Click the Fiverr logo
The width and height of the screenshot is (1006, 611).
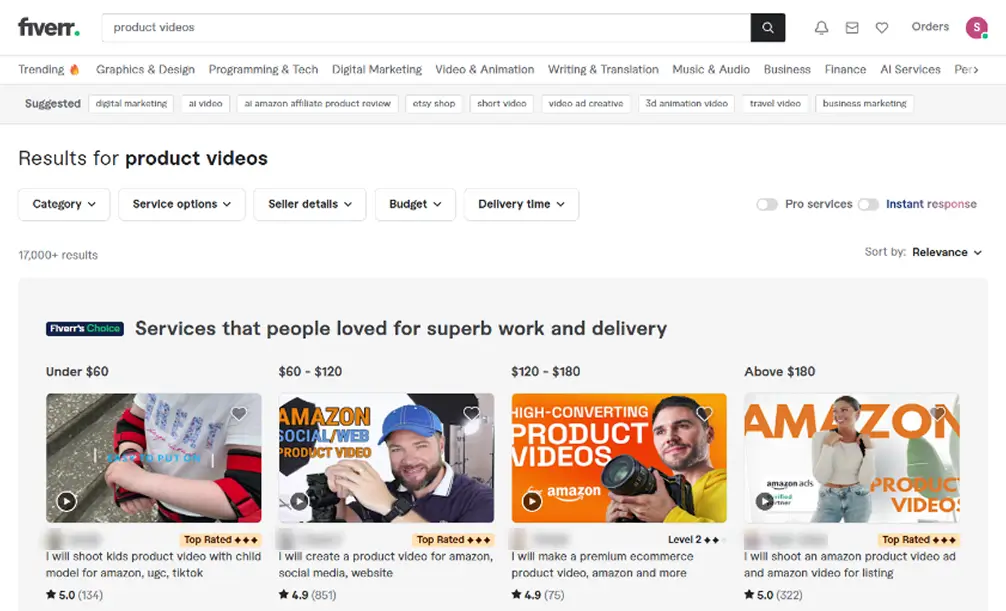(x=49, y=28)
